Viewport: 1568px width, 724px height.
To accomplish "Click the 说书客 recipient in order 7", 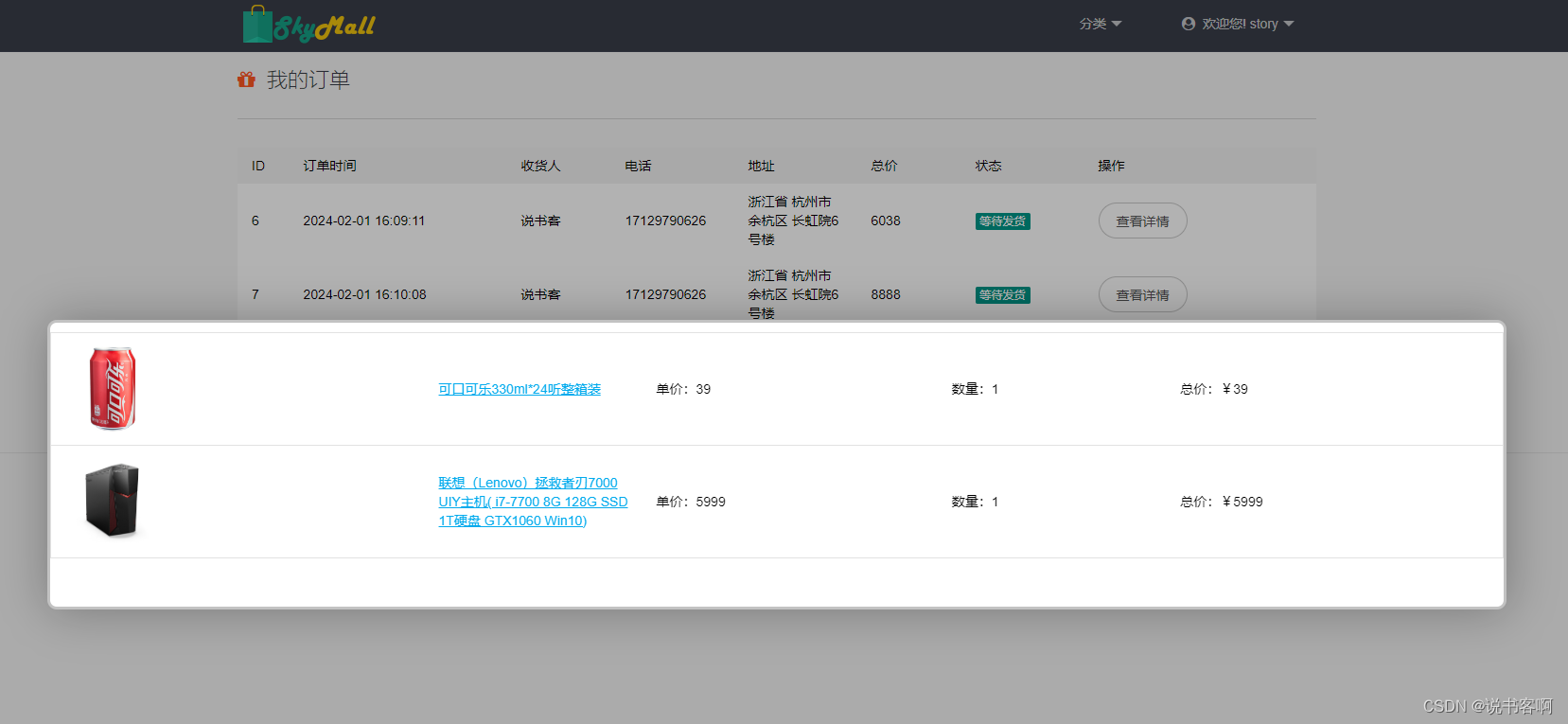I will click(x=540, y=294).
